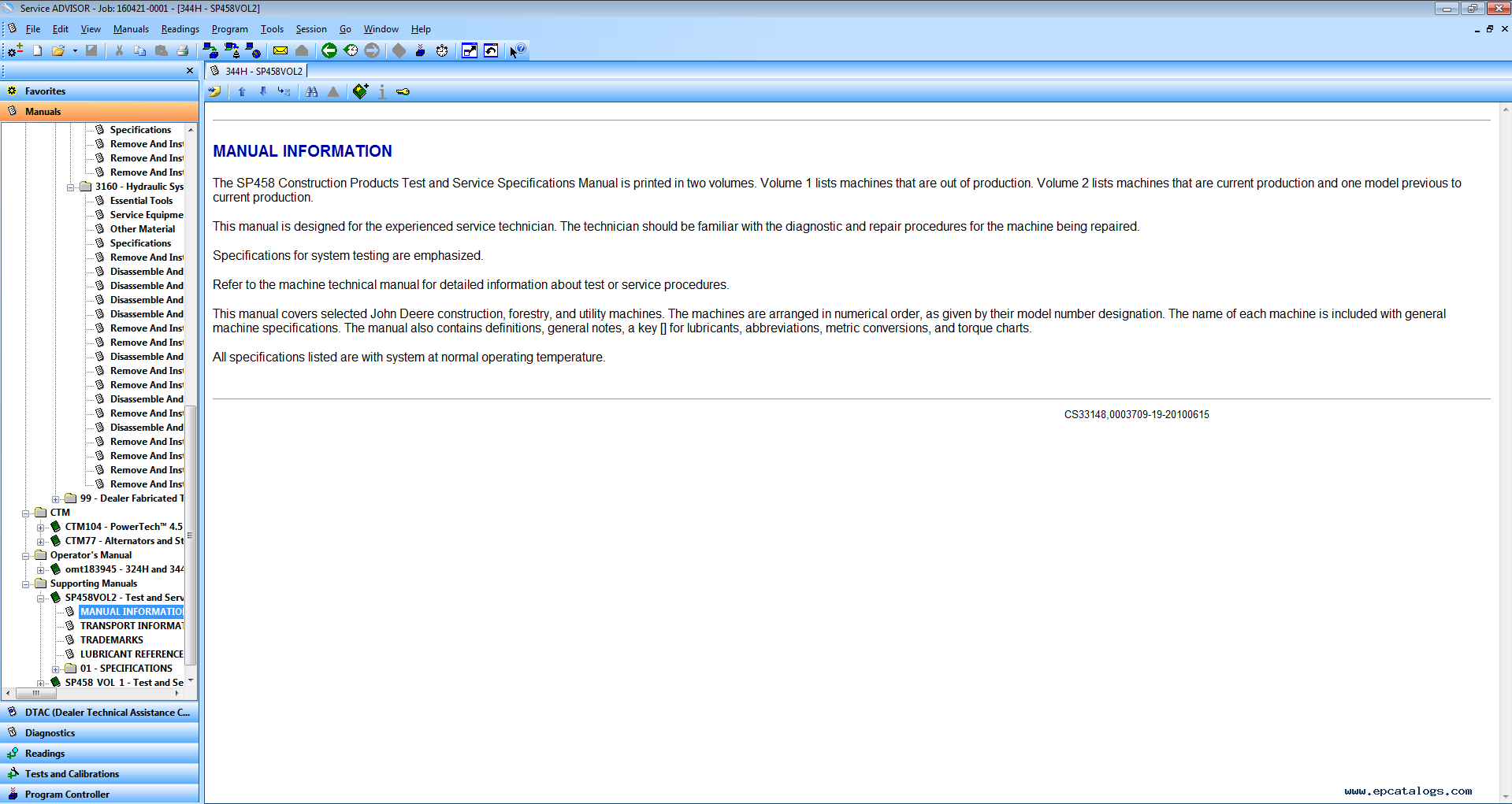Click the green book add-favorite icon
1512x804 pixels.
click(360, 92)
